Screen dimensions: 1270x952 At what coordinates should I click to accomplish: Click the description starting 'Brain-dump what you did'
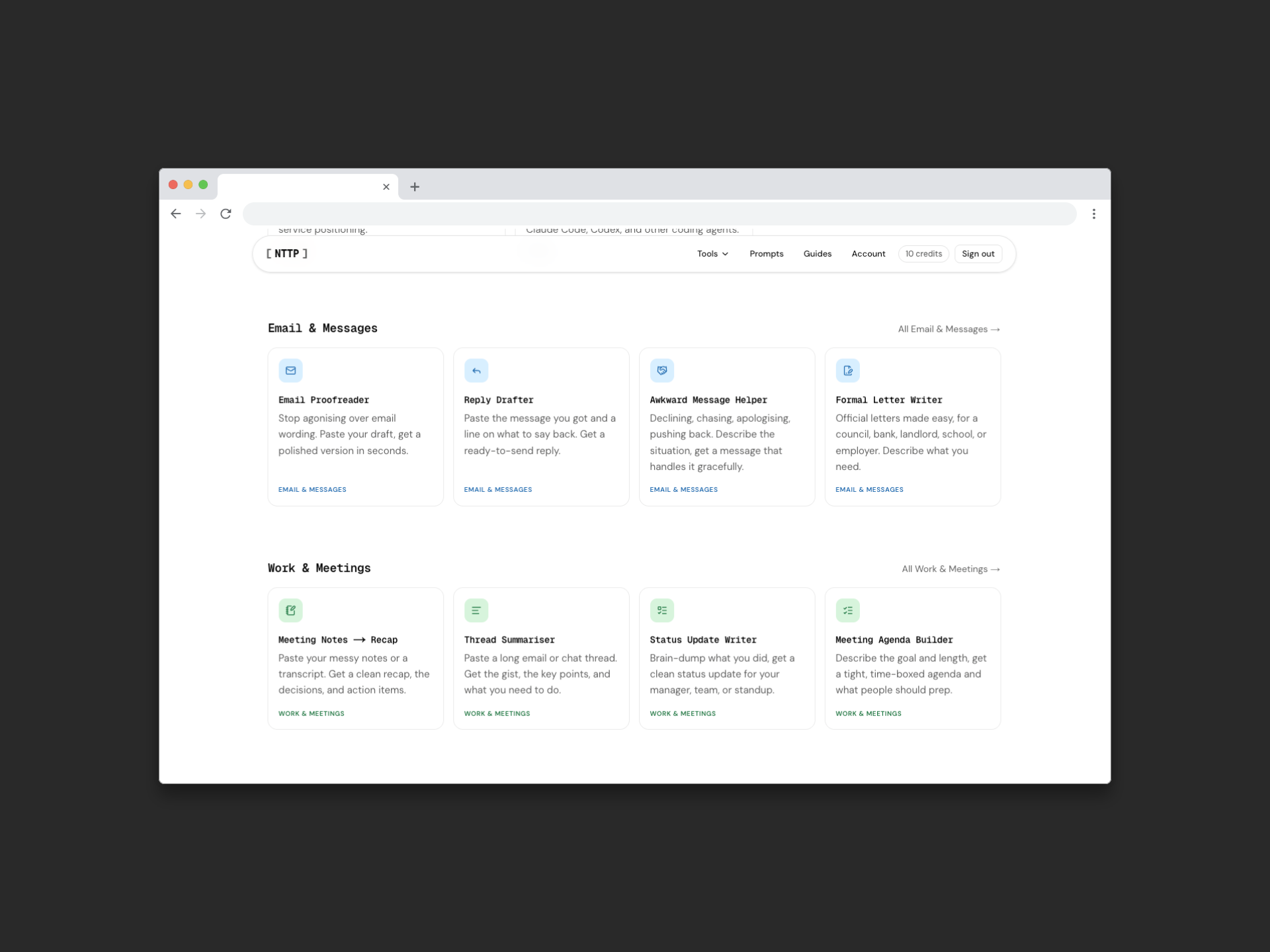click(x=722, y=674)
